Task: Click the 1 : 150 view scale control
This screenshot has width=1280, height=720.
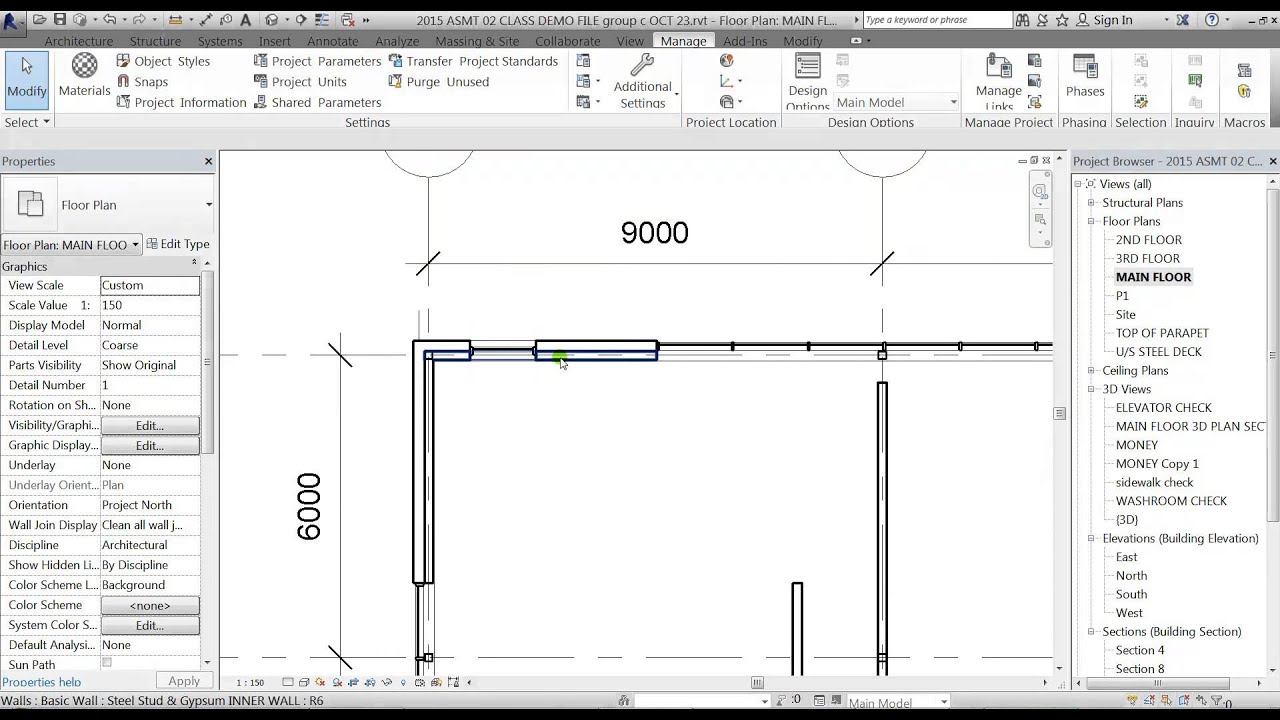Action: point(250,682)
